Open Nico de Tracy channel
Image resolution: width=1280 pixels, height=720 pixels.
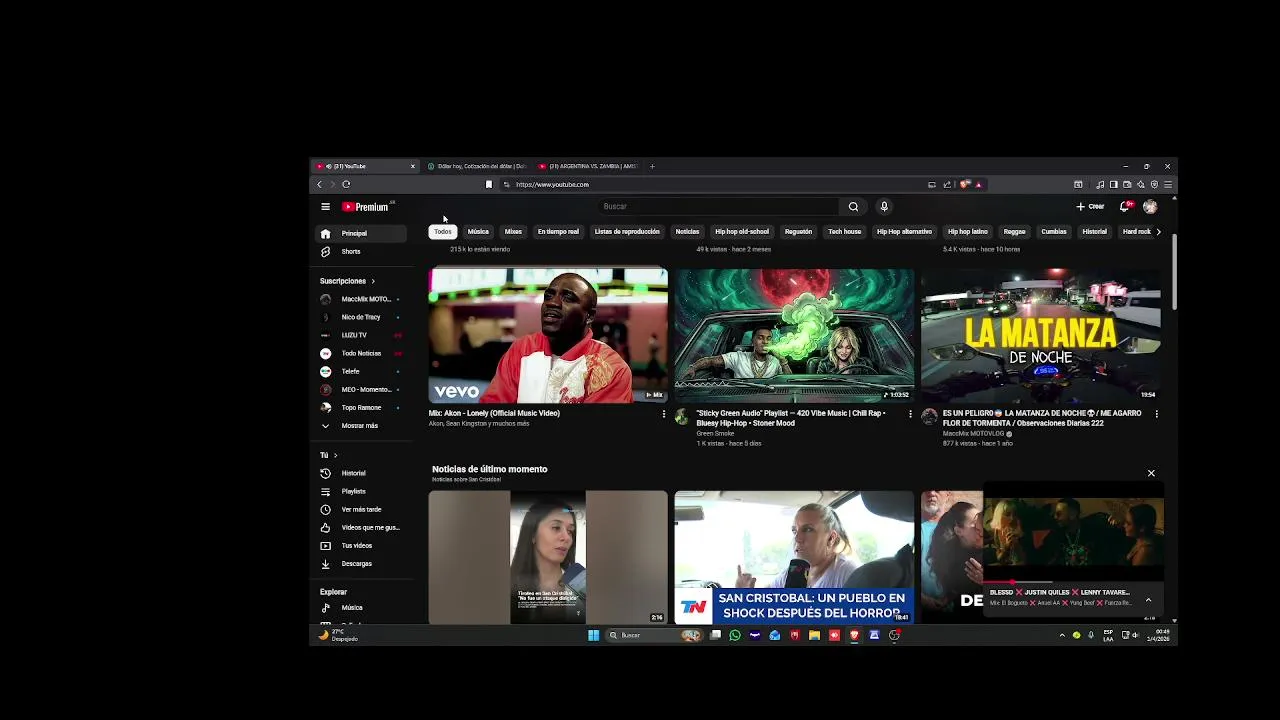click(360, 317)
